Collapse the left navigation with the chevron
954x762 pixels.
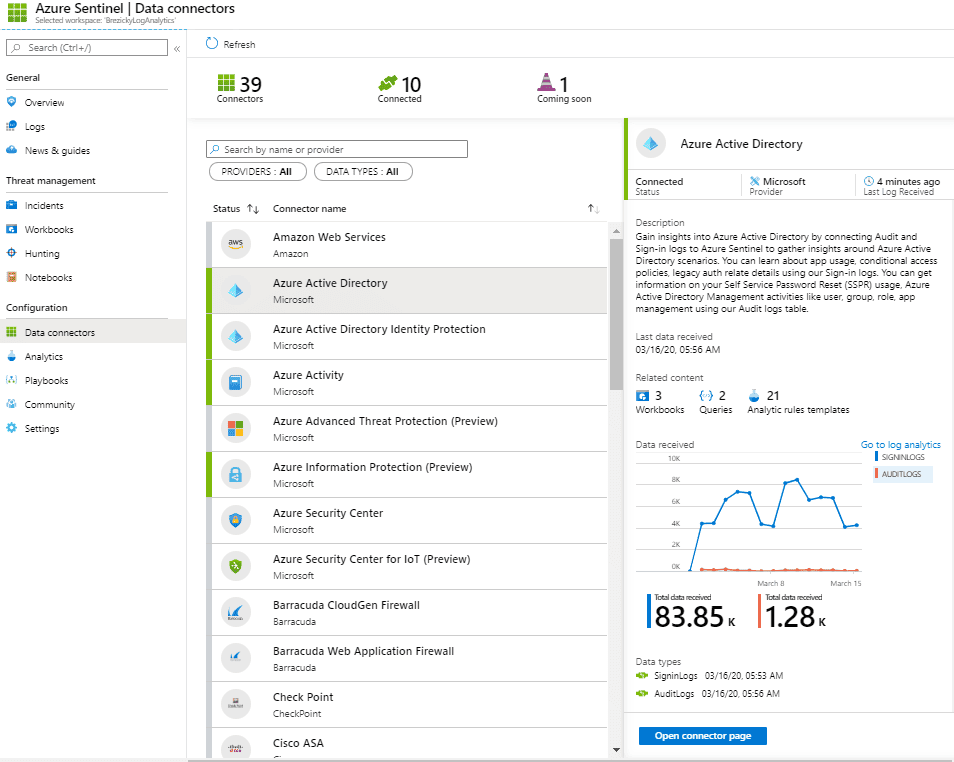[177, 49]
